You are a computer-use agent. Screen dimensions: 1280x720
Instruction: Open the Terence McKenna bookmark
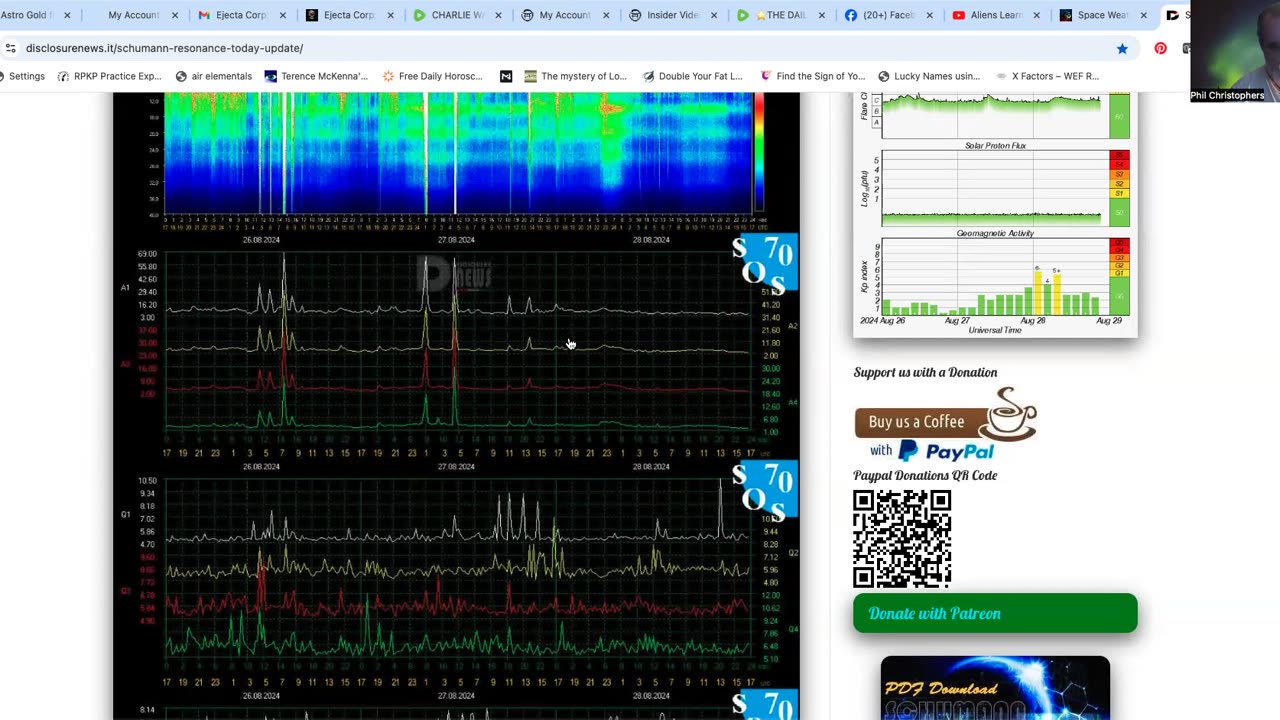(x=316, y=76)
